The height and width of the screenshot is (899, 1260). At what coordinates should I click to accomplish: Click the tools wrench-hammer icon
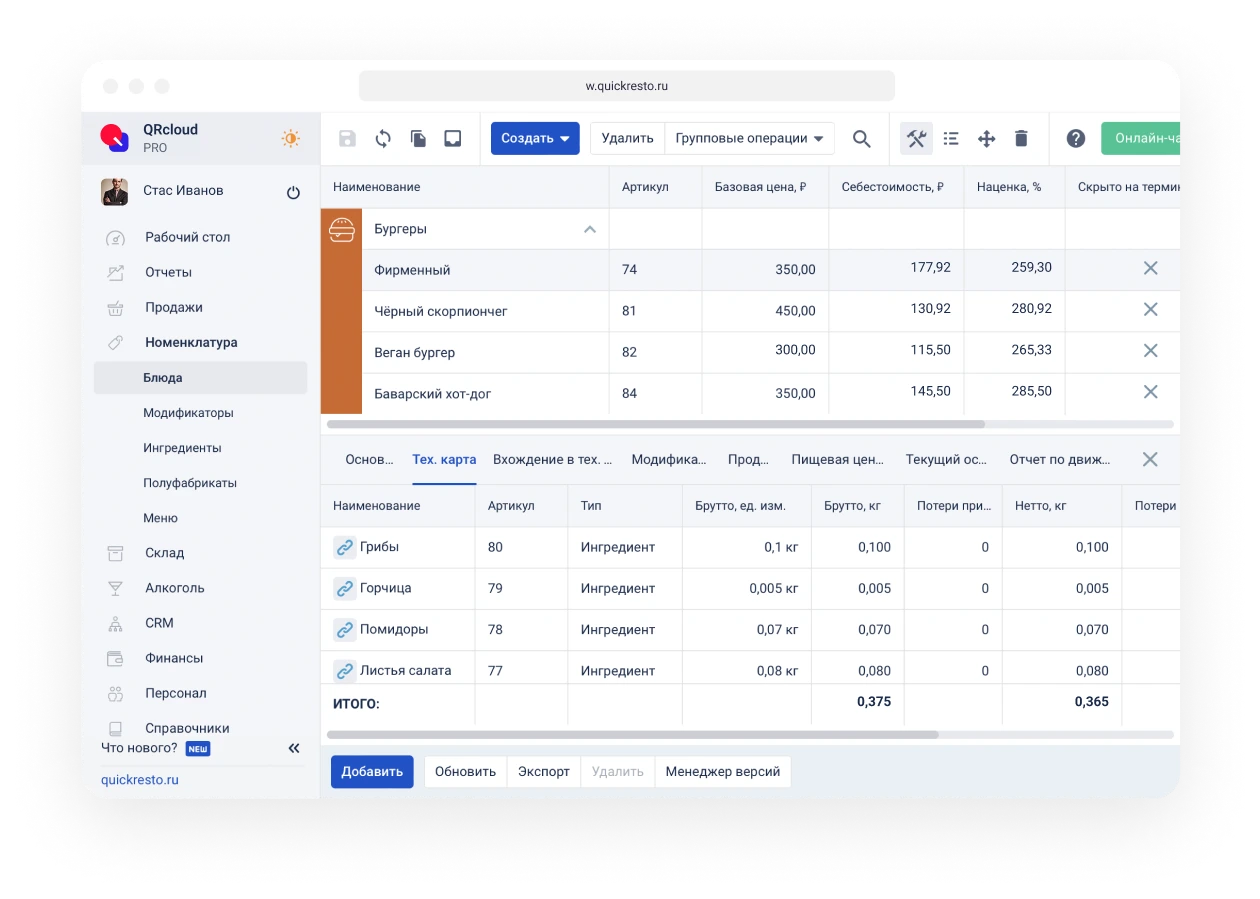point(916,139)
